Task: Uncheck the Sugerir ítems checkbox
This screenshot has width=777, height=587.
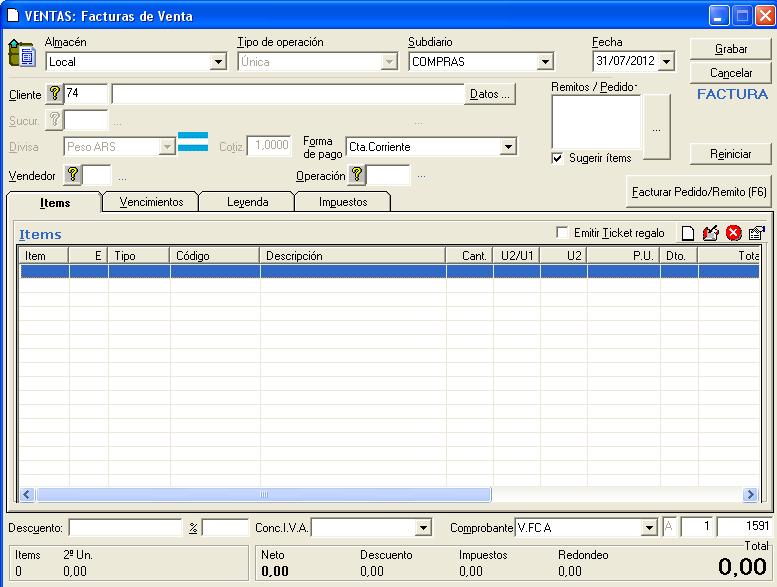Action: tap(558, 158)
